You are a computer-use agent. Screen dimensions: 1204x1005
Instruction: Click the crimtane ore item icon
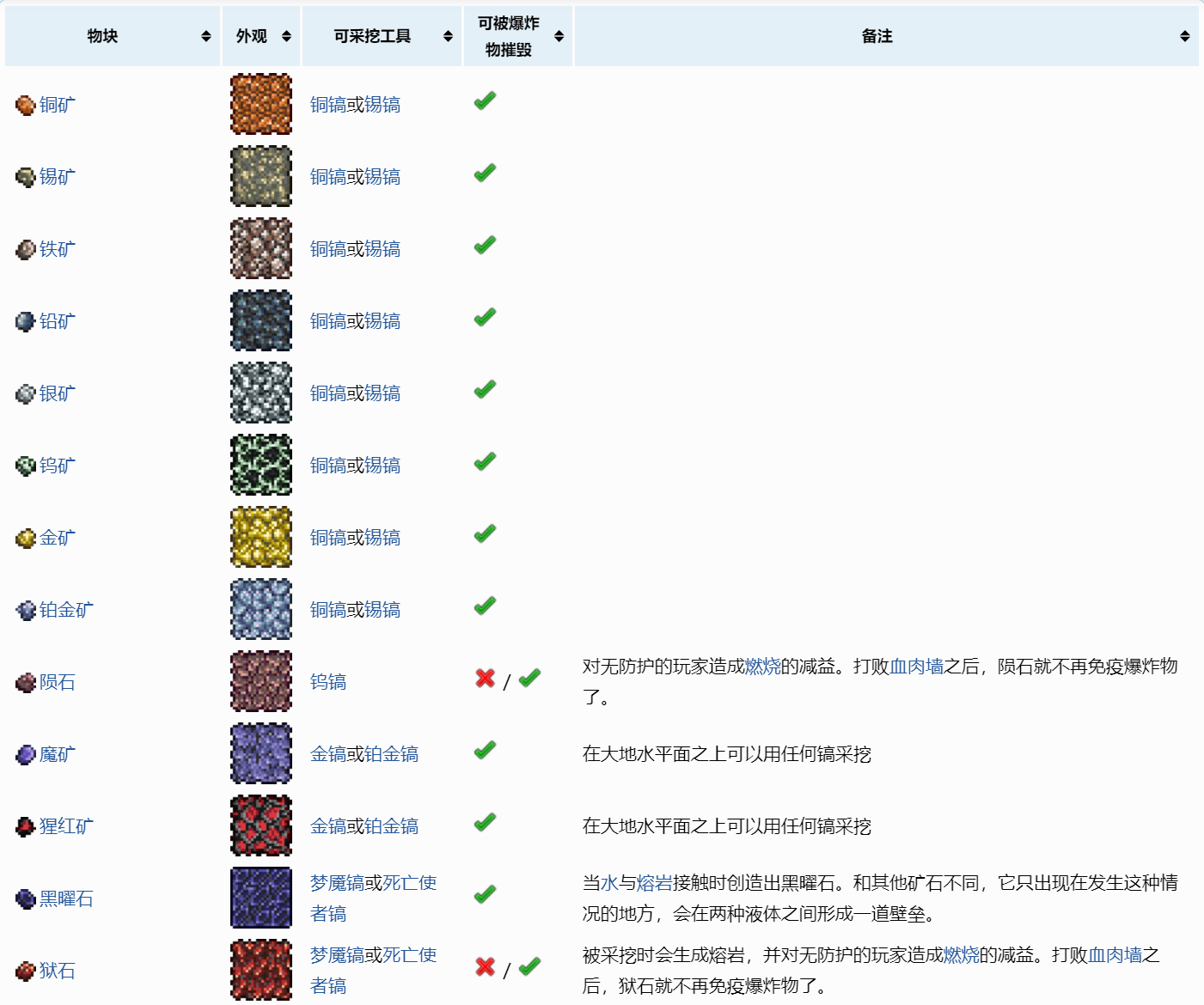[25, 826]
